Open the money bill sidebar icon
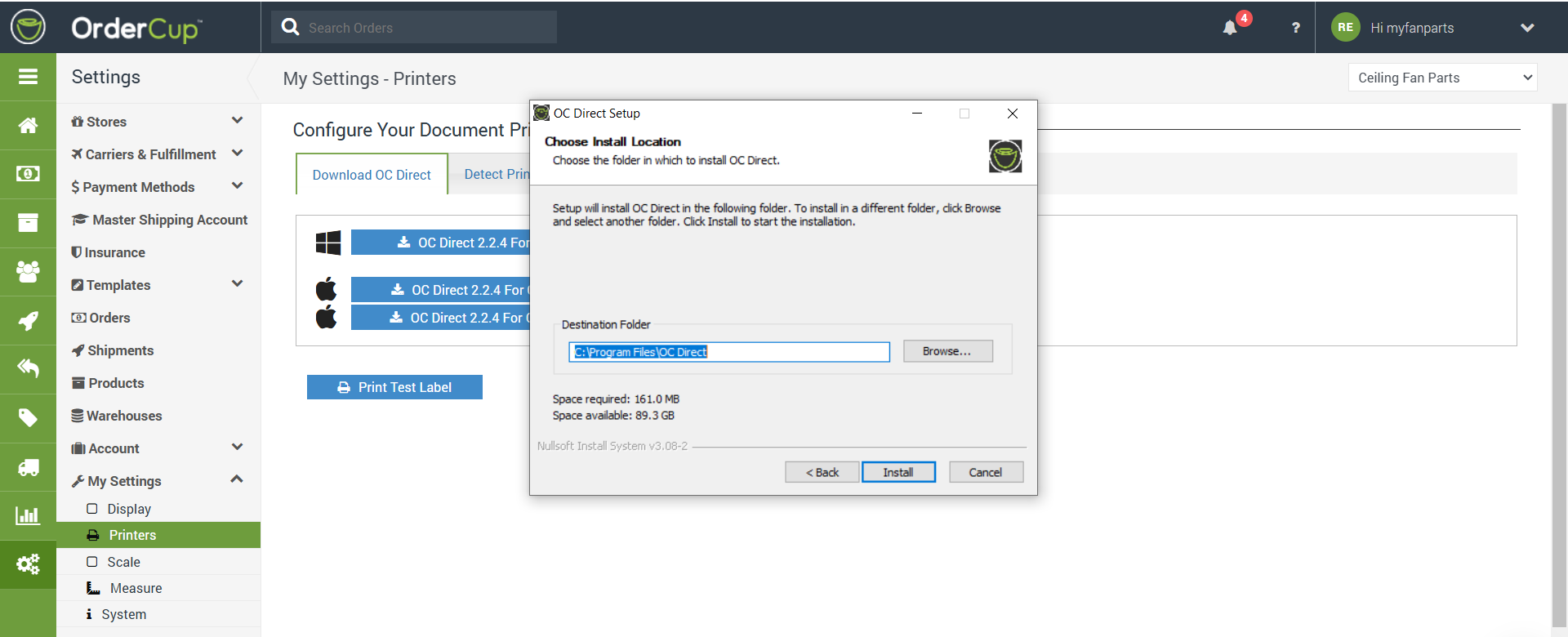Viewport: 1568px width, 637px height. tap(28, 174)
